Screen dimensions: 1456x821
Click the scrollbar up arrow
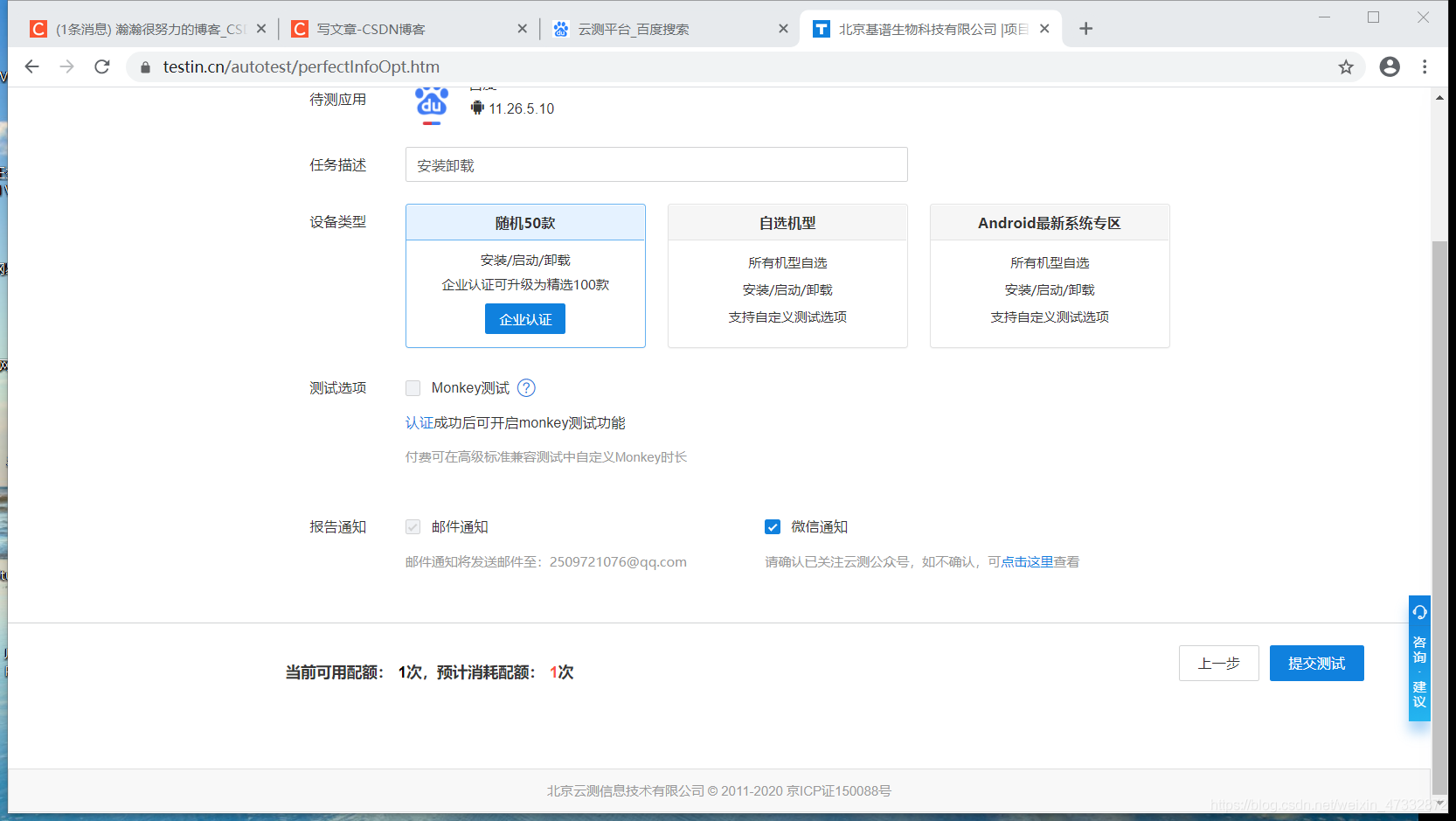click(1439, 97)
